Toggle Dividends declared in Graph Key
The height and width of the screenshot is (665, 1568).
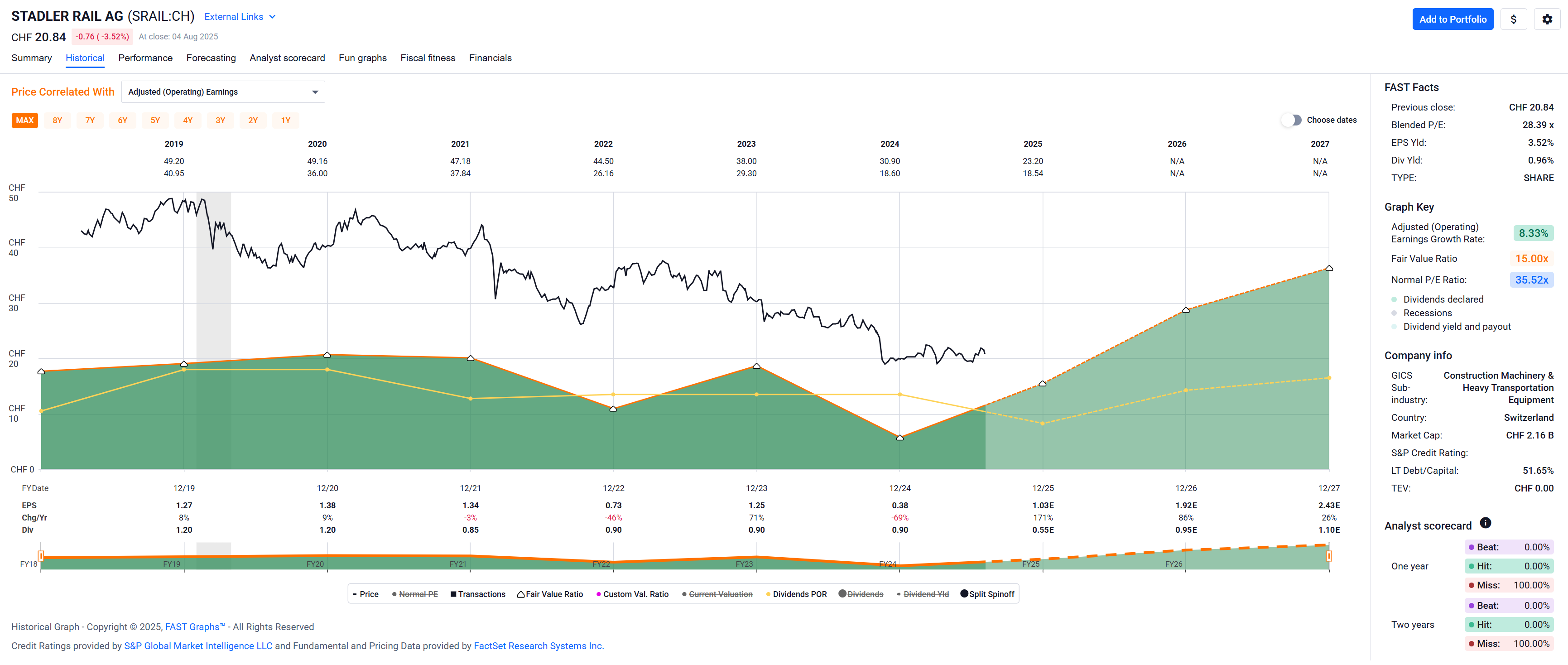(x=1437, y=299)
